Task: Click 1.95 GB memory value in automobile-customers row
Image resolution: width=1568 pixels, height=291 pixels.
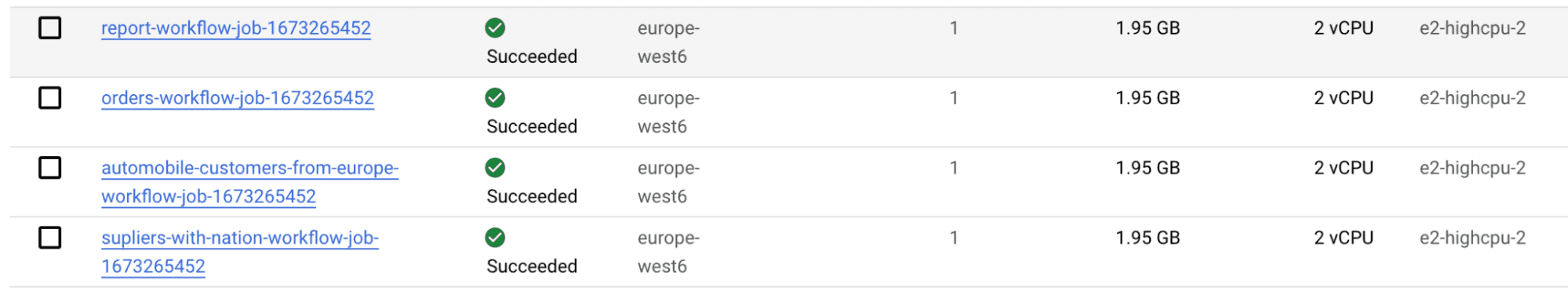Action: click(1148, 168)
